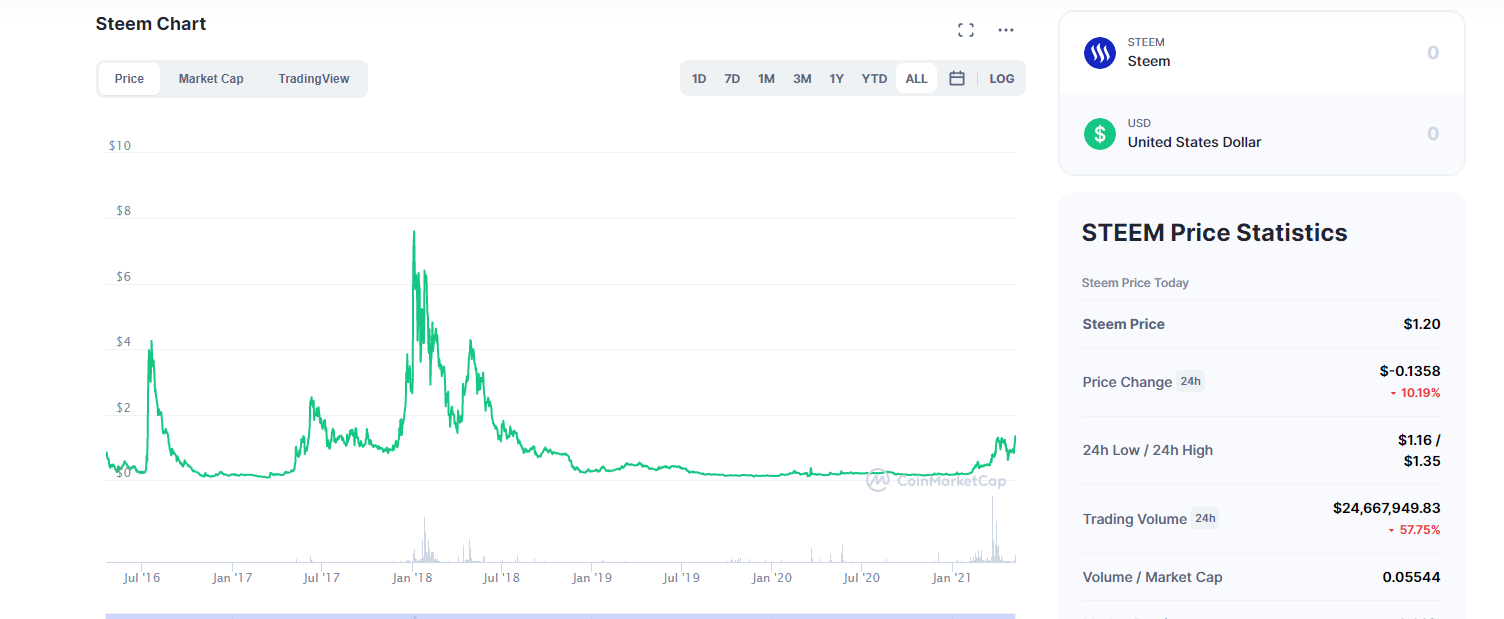Click the $24,667,949.83 trading volume value
Image resolution: width=1504 pixels, height=619 pixels.
click(1386, 508)
